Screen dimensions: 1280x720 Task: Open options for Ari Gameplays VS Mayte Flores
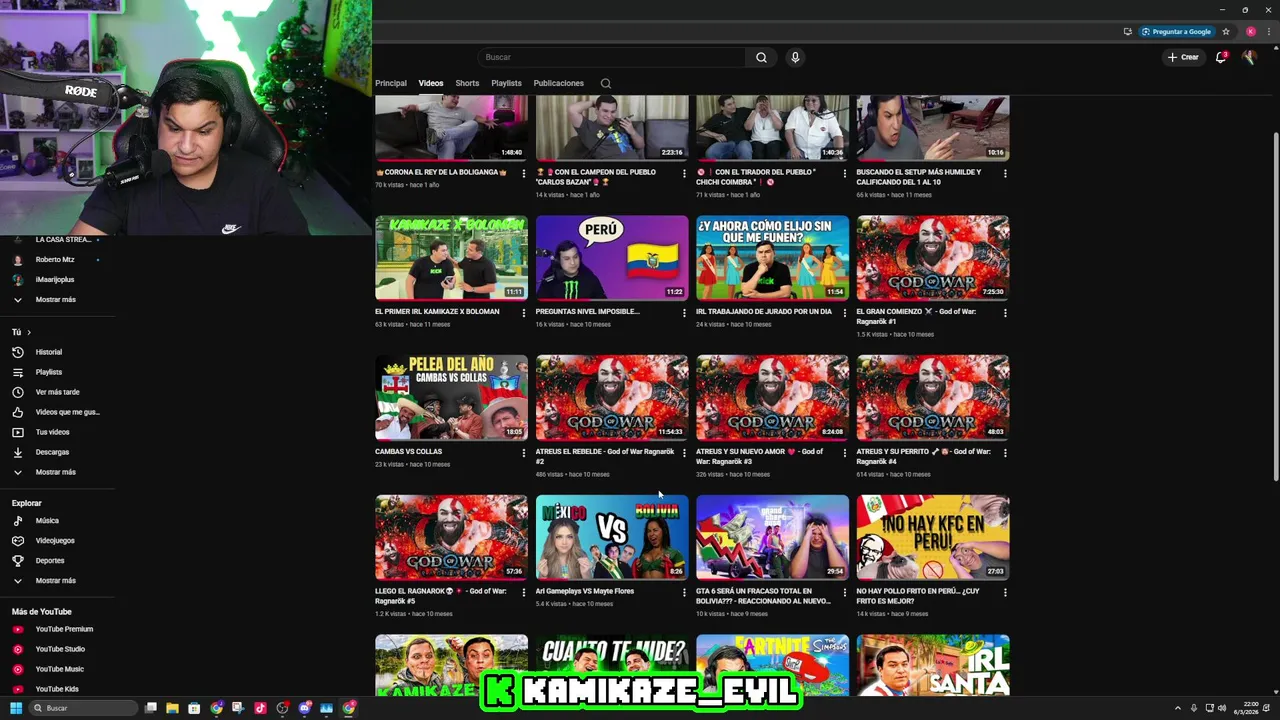pyautogui.click(x=684, y=593)
